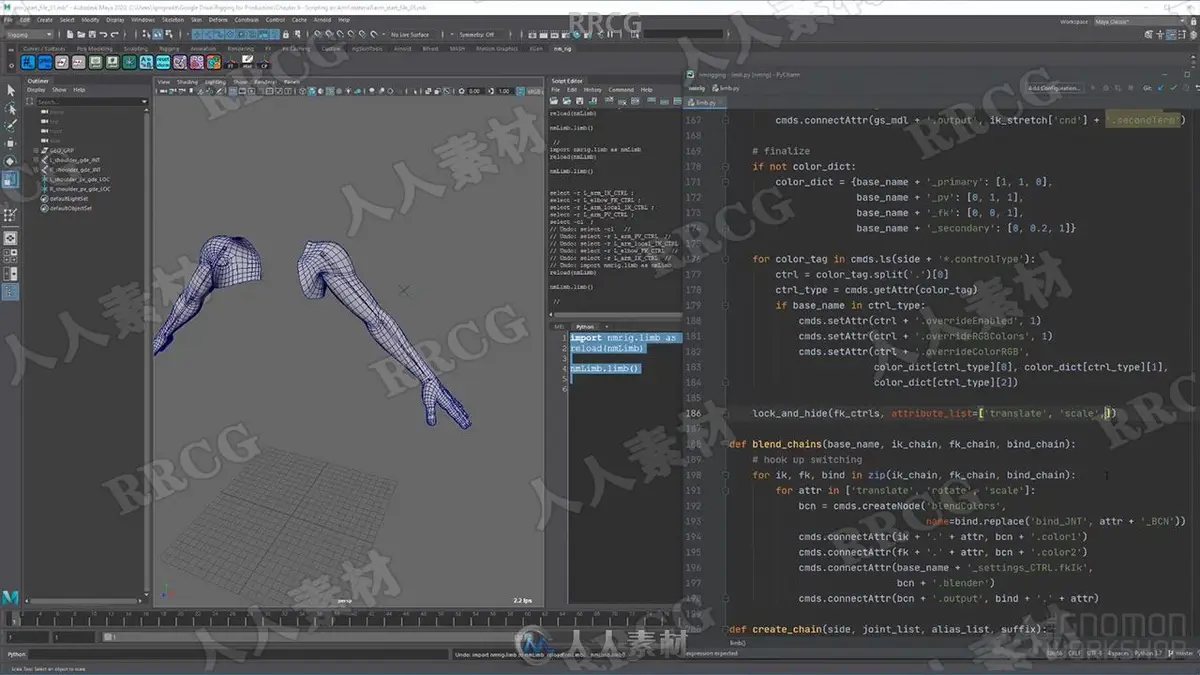
Task: Open the Deform menu in Maya menu bar
Action: point(217,19)
